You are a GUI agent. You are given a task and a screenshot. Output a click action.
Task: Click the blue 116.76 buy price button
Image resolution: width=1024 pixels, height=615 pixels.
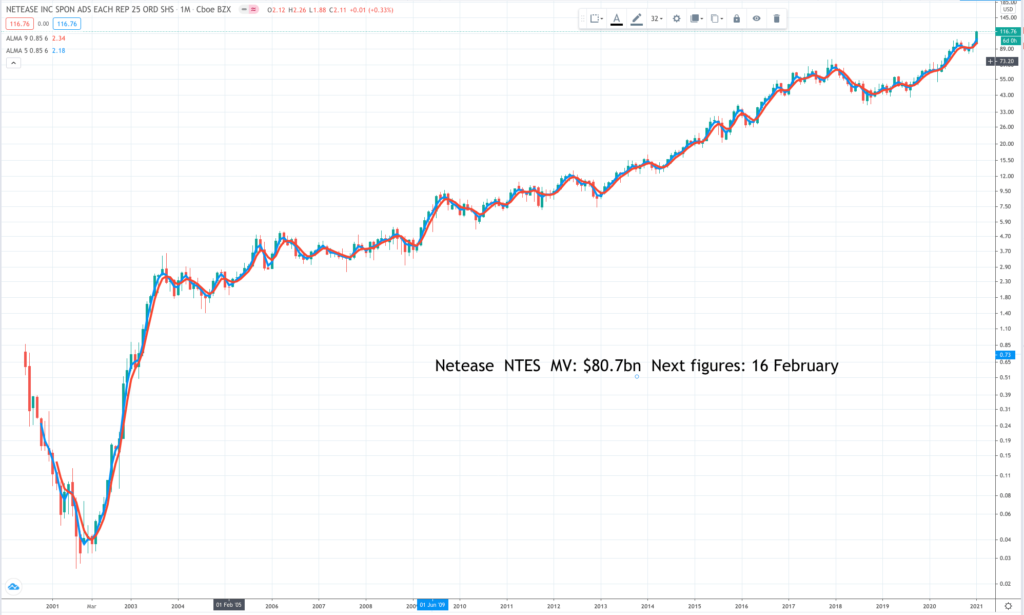click(67, 24)
